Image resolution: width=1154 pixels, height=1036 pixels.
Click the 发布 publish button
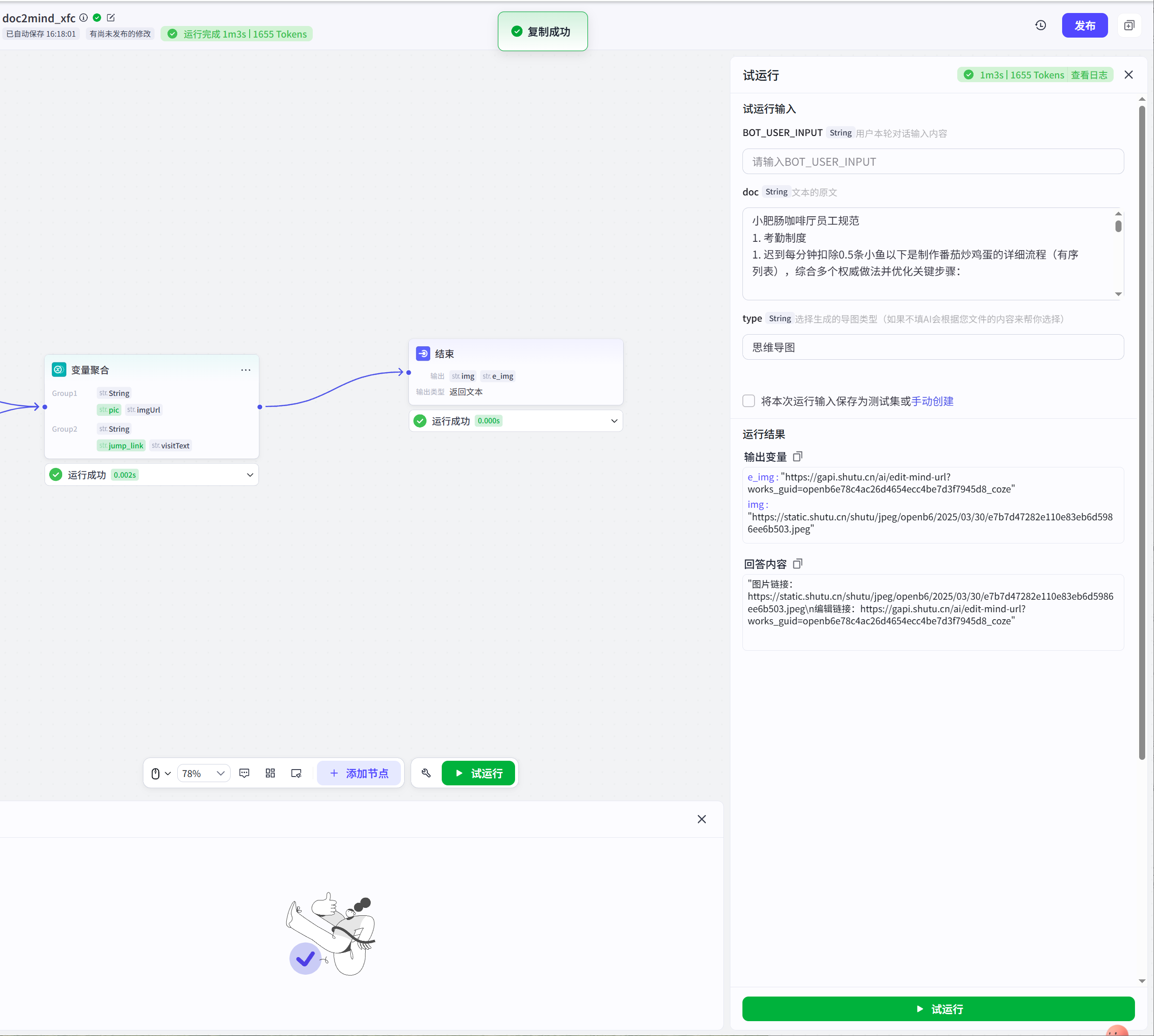coord(1084,26)
